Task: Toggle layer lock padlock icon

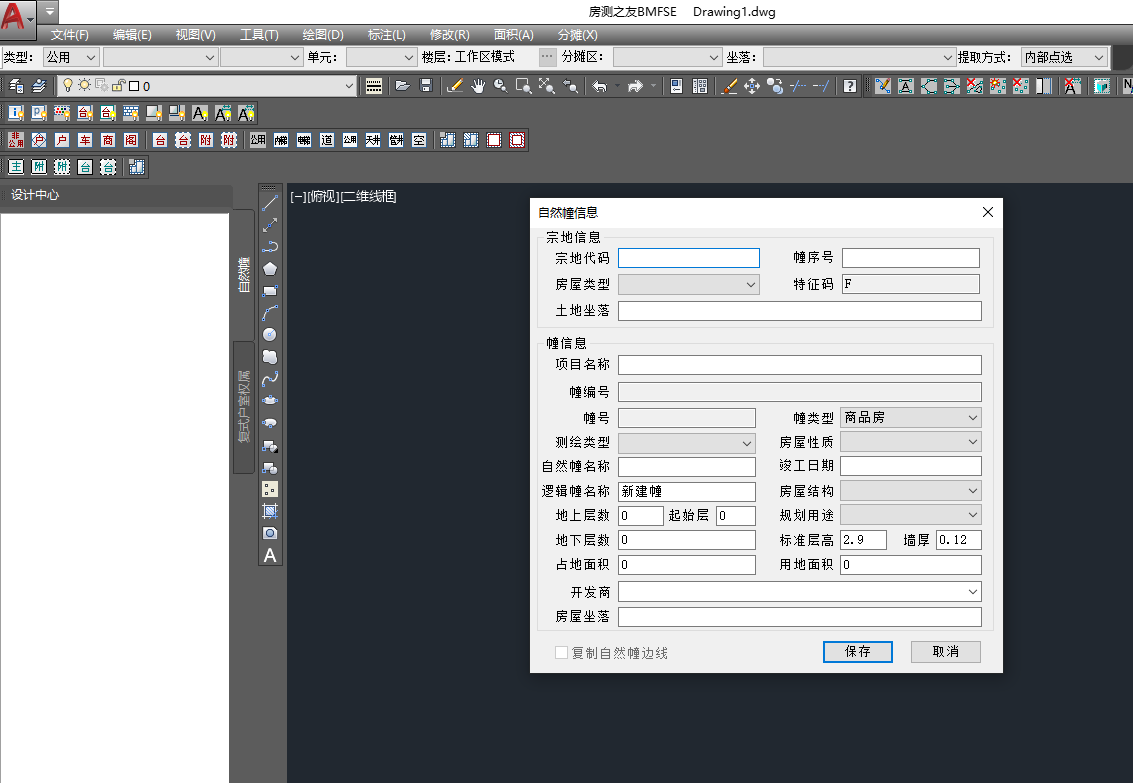Action: (x=119, y=85)
